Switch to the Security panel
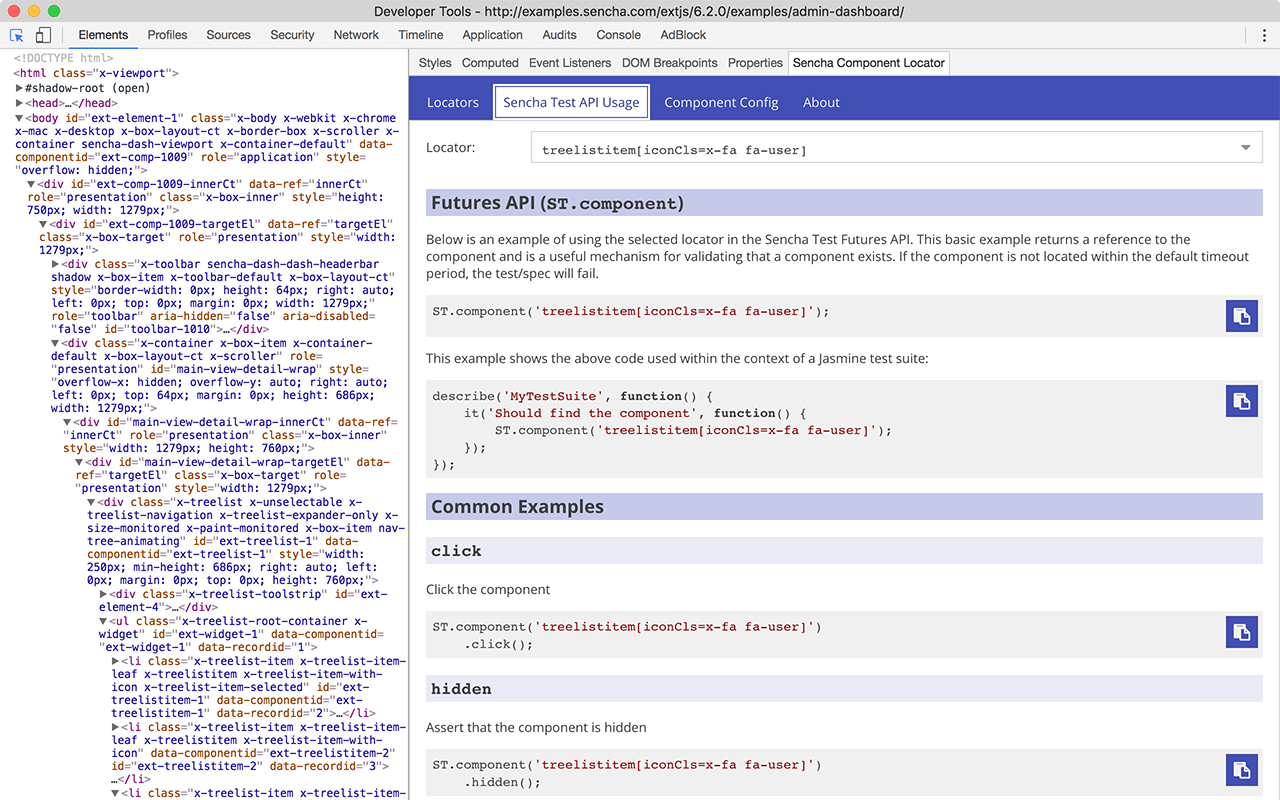The width and height of the screenshot is (1280, 800). pyautogui.click(x=292, y=35)
